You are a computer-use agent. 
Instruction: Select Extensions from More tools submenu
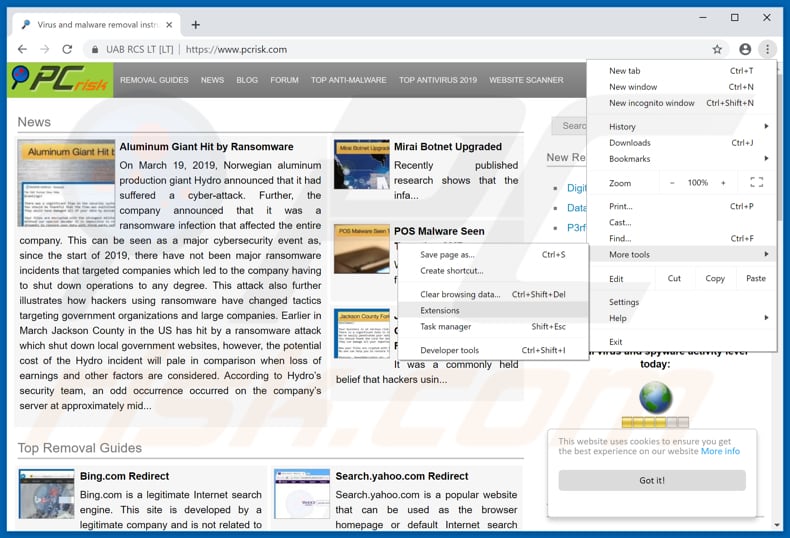440,311
